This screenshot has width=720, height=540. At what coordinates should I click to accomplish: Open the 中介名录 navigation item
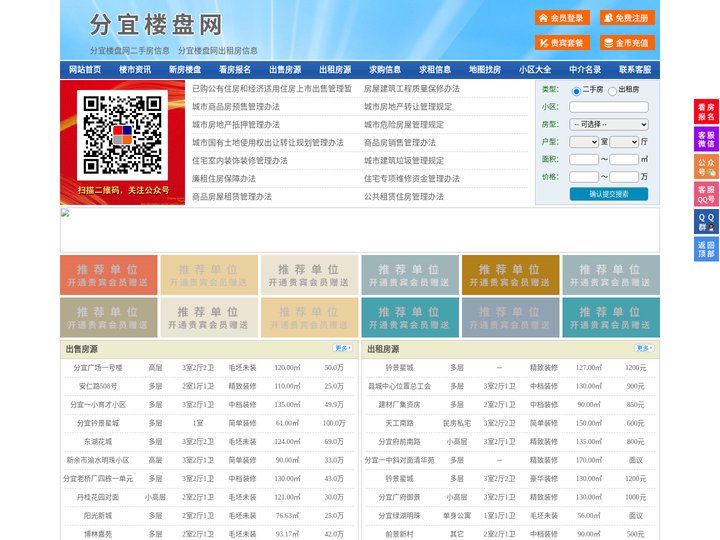point(585,70)
